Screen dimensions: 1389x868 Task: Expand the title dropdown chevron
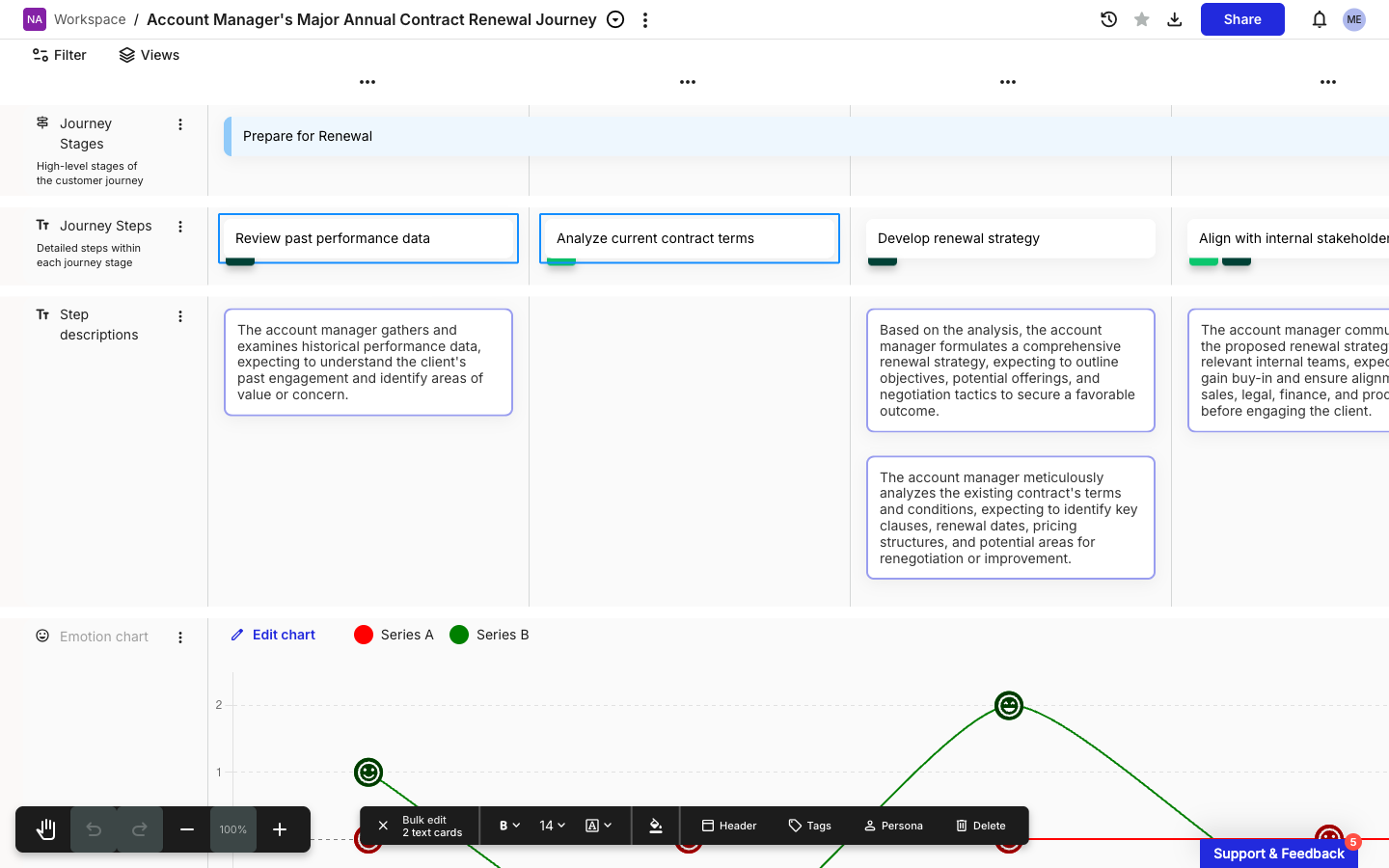tap(615, 19)
